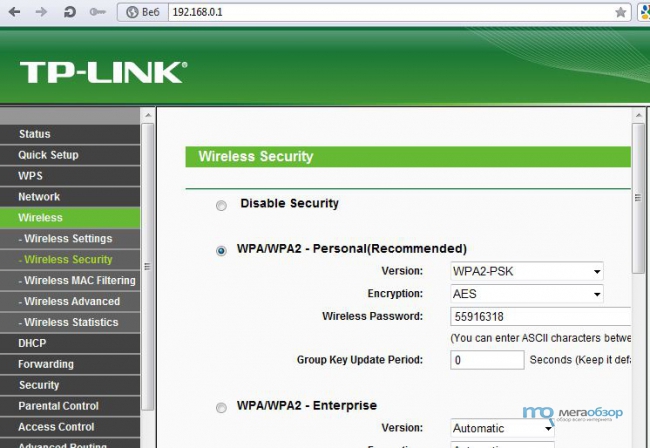Open Quick Setup in sidebar
650x448 pixels.
point(70,155)
